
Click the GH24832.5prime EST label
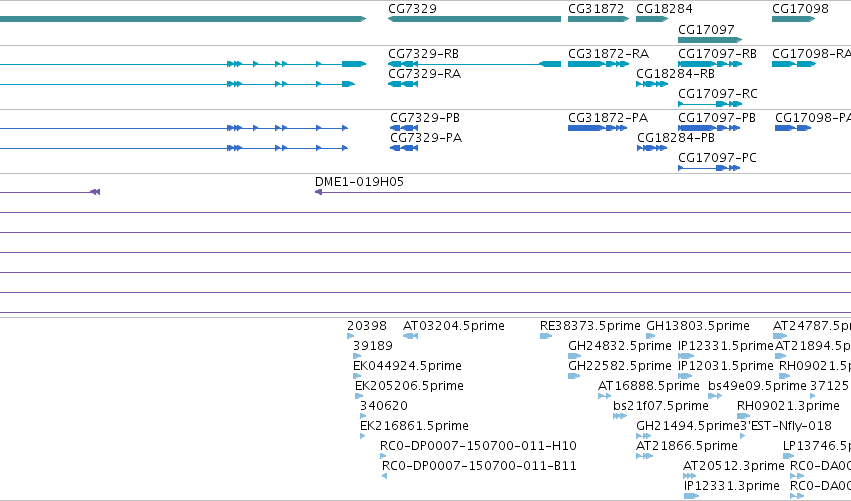coord(620,346)
